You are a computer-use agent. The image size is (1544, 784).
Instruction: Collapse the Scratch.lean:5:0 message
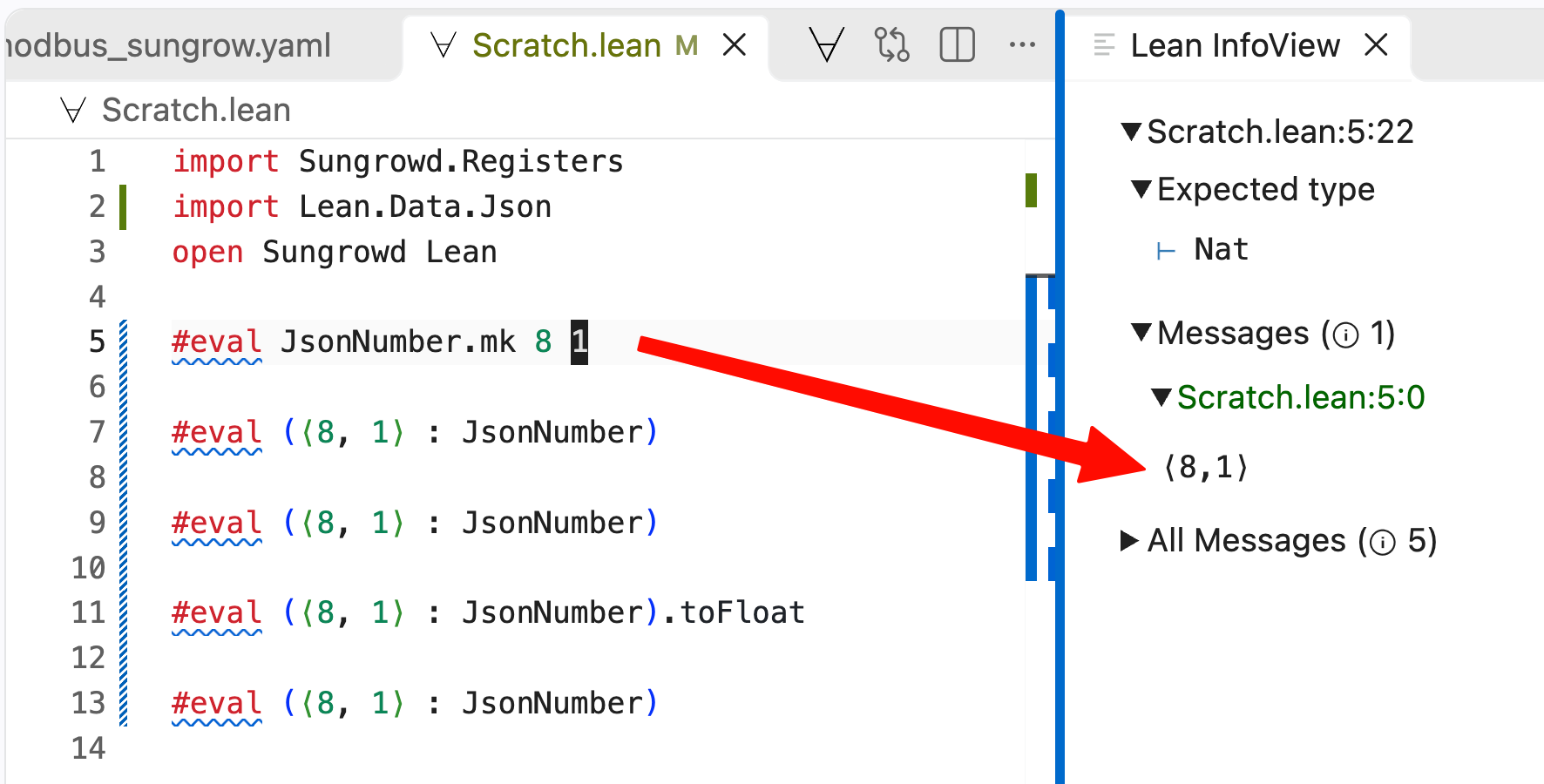pos(1161,397)
